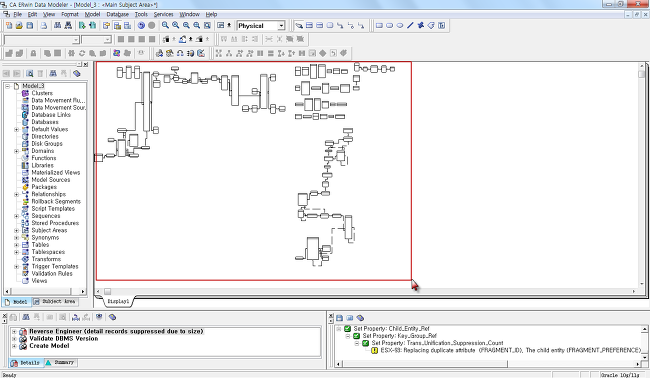Screen dimensions: 650x378
Task: Click the Hierarchical Layout icon
Action: pos(229,53)
